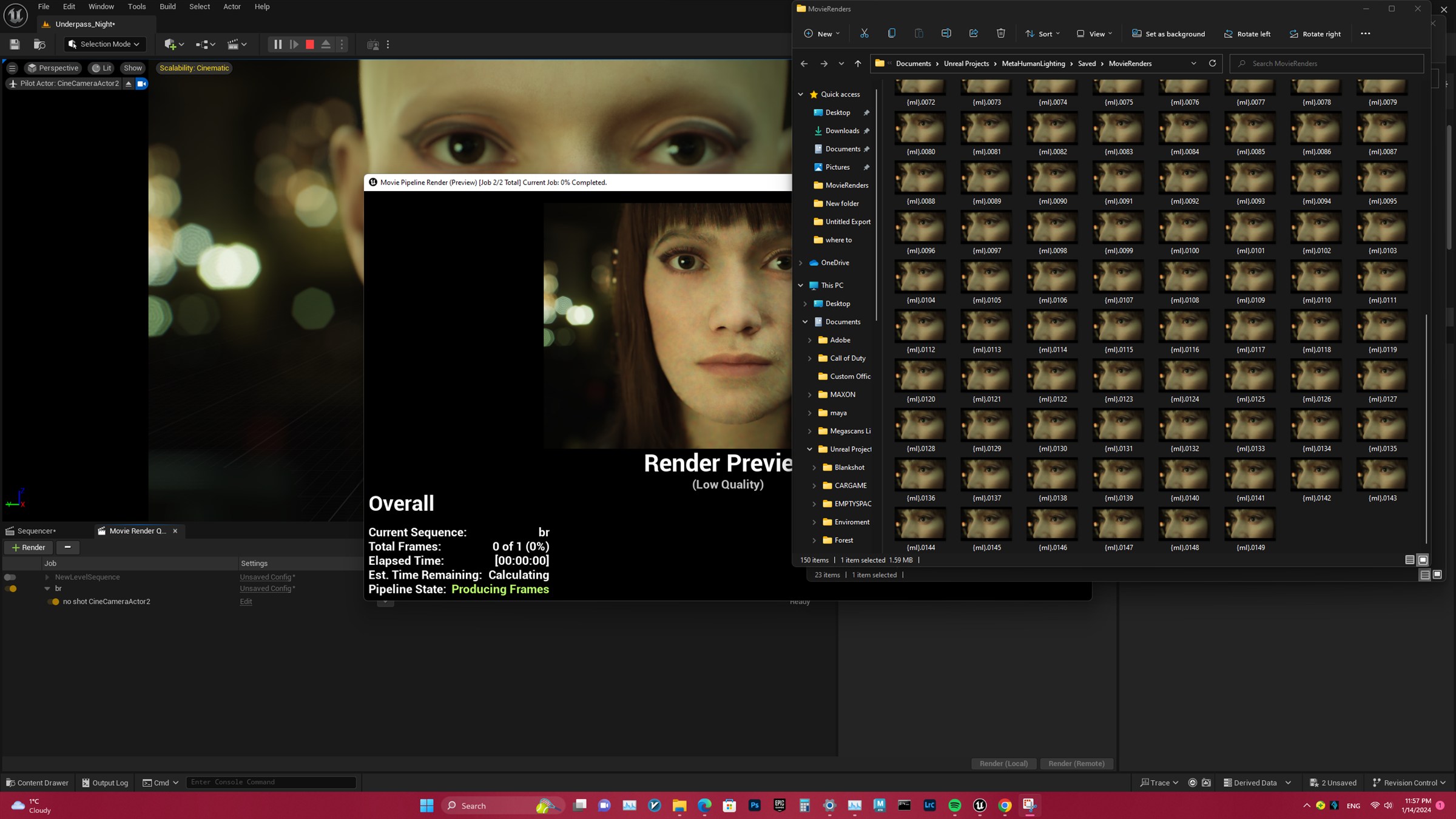
Task: Click the Search MovieRenders field
Action: (x=1327, y=64)
